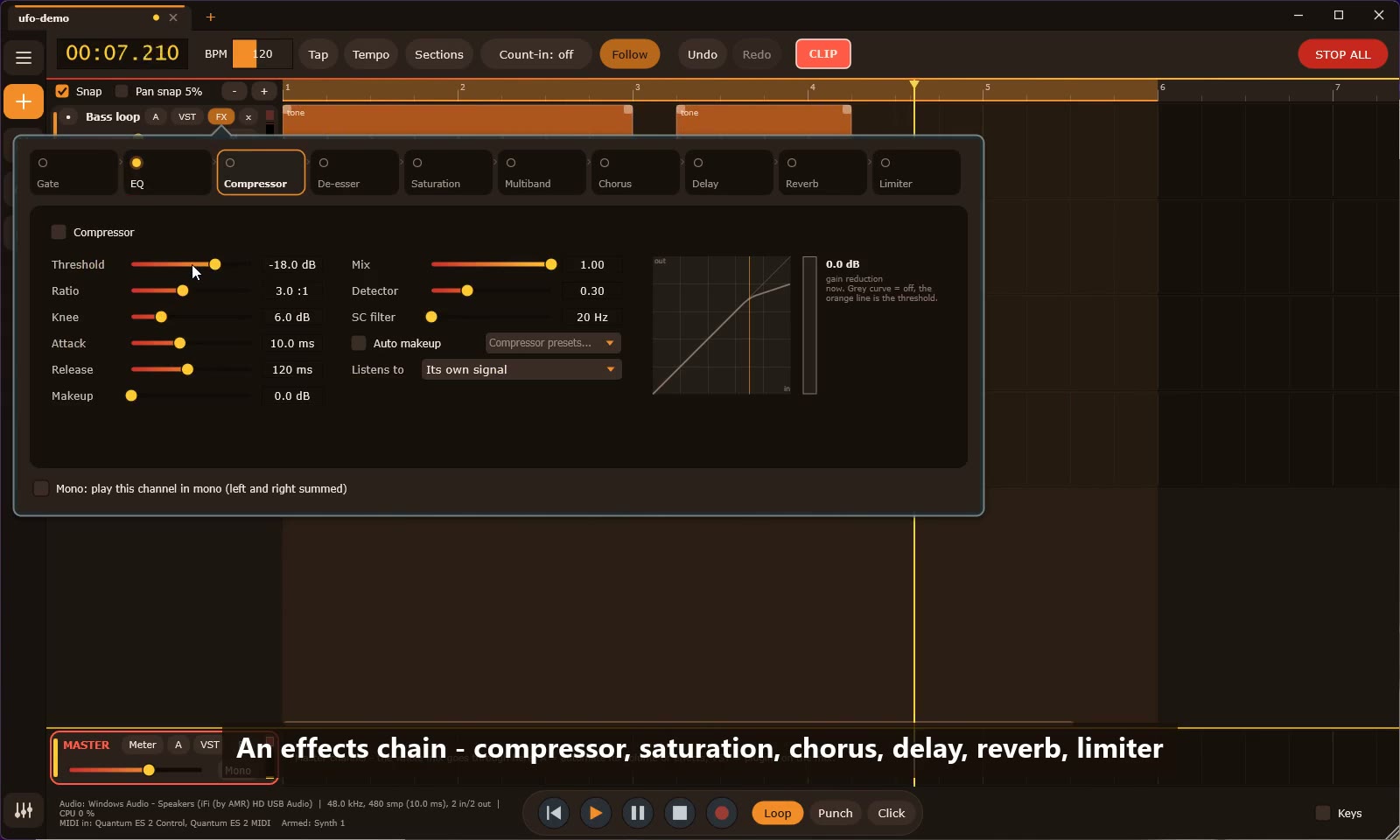
Task: Click the Count-in: off button
Action: (x=536, y=54)
